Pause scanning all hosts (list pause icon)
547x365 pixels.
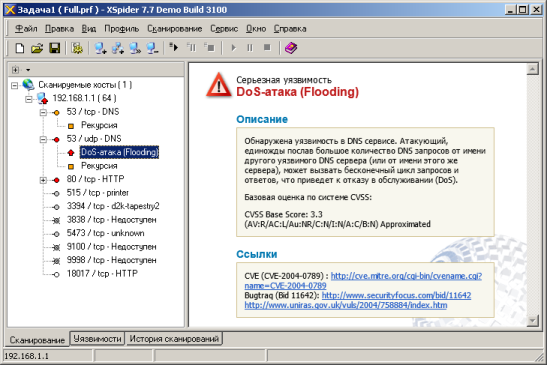point(192,47)
